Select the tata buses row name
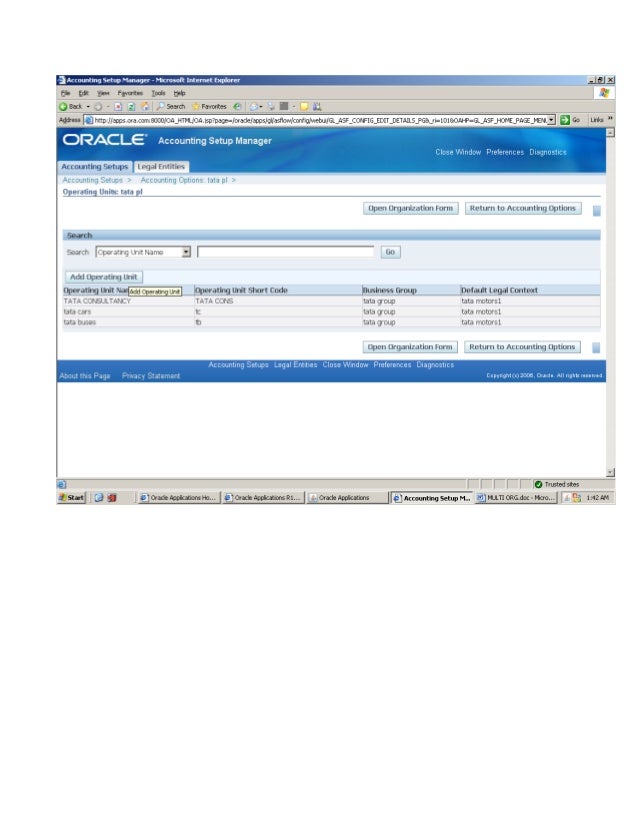The image size is (638, 826). pos(80,322)
